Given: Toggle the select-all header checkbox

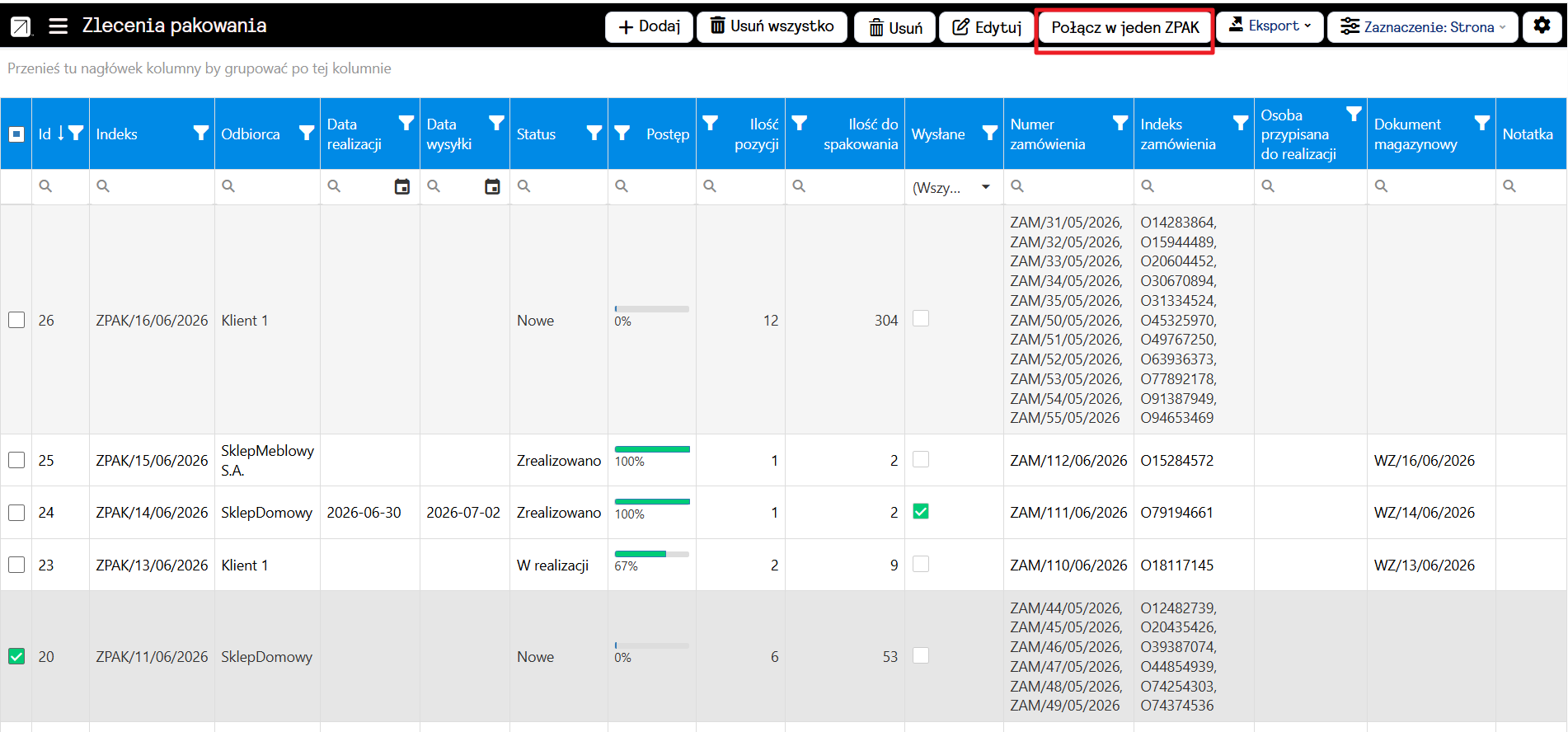Looking at the screenshot, I should point(16,134).
